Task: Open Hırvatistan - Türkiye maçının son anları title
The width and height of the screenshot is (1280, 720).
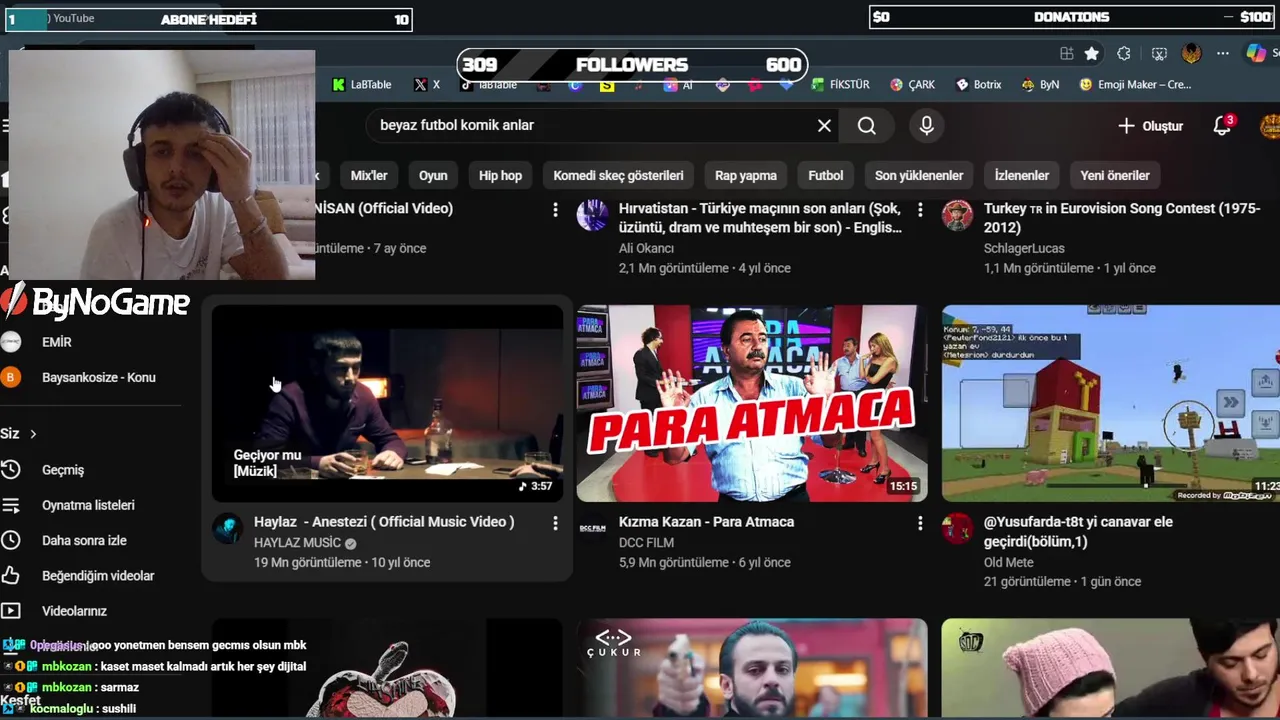Action: (760, 218)
